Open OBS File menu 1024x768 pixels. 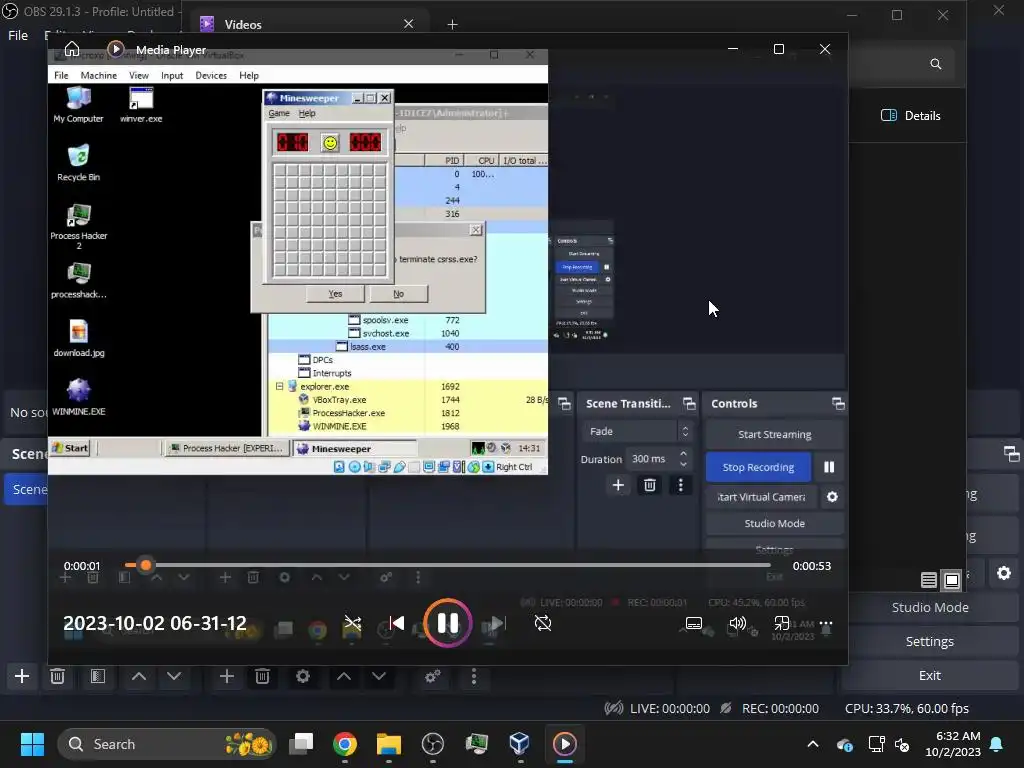click(18, 35)
